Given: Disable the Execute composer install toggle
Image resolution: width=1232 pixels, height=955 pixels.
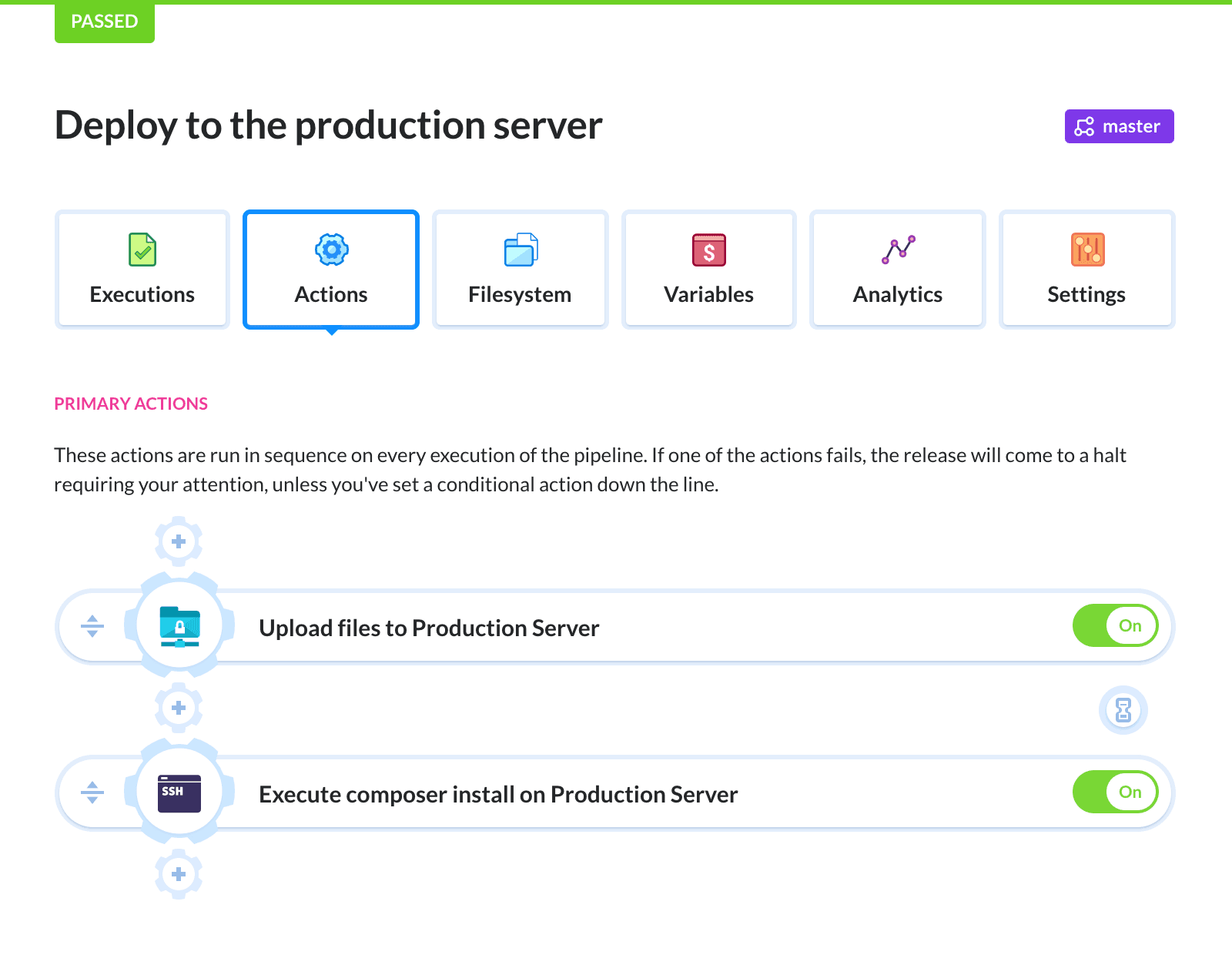Looking at the screenshot, I should tap(1116, 792).
